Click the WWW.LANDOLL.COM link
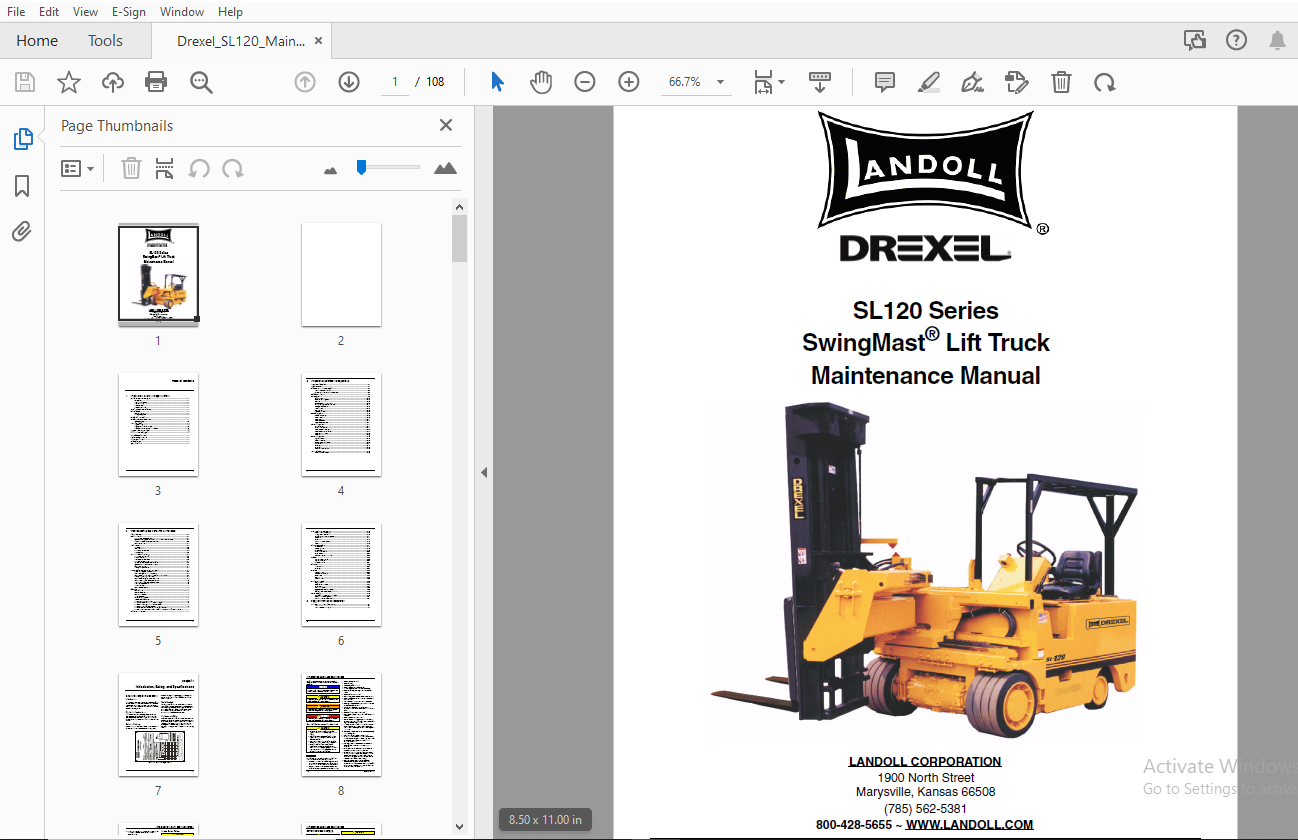 969,824
